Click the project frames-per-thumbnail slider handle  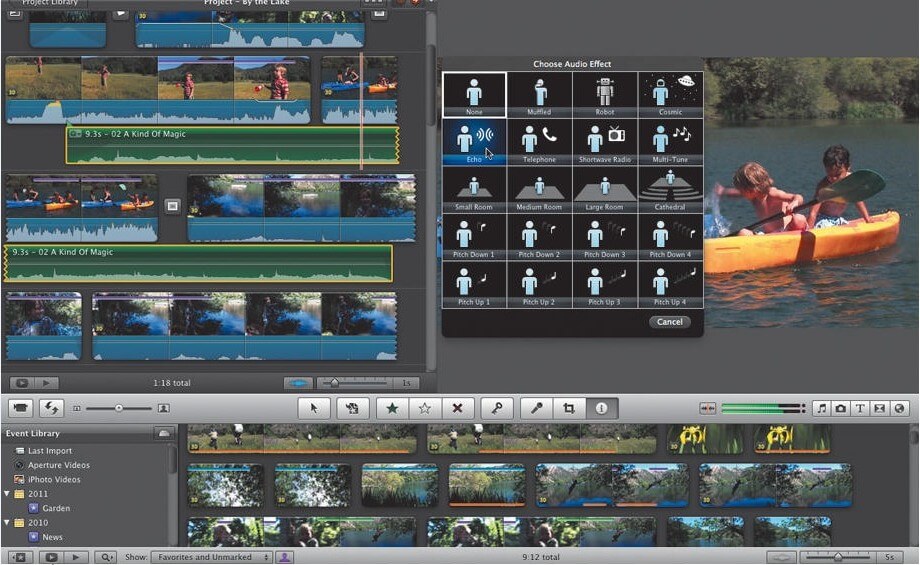click(x=334, y=383)
